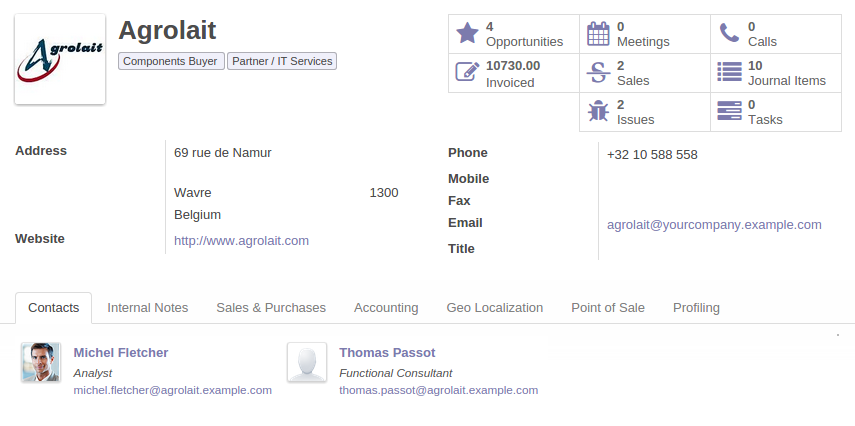This screenshot has width=855, height=426.
Task: Click the Partner / IT Services tag
Action: point(282,62)
